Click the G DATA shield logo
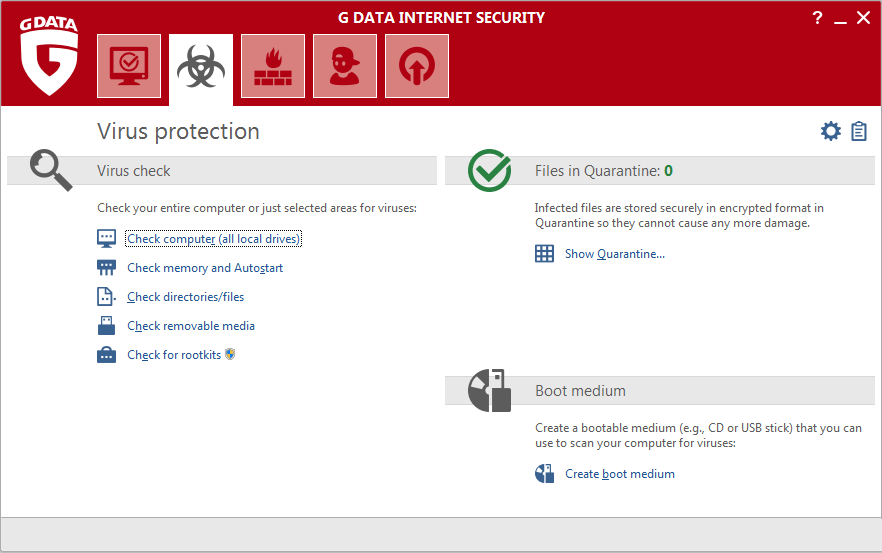Screen dimensions: 882x553 coord(48,62)
